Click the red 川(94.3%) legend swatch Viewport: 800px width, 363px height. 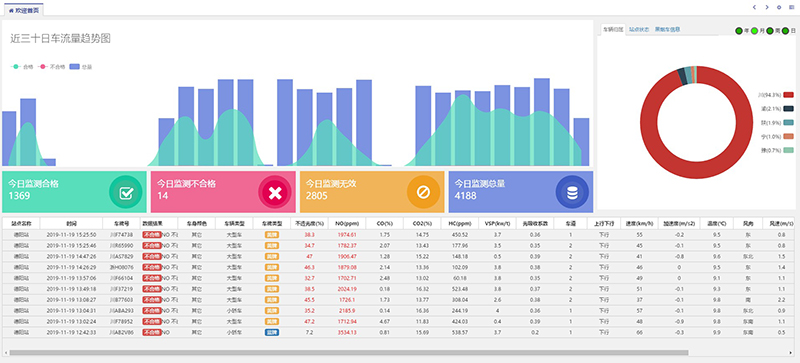point(789,95)
